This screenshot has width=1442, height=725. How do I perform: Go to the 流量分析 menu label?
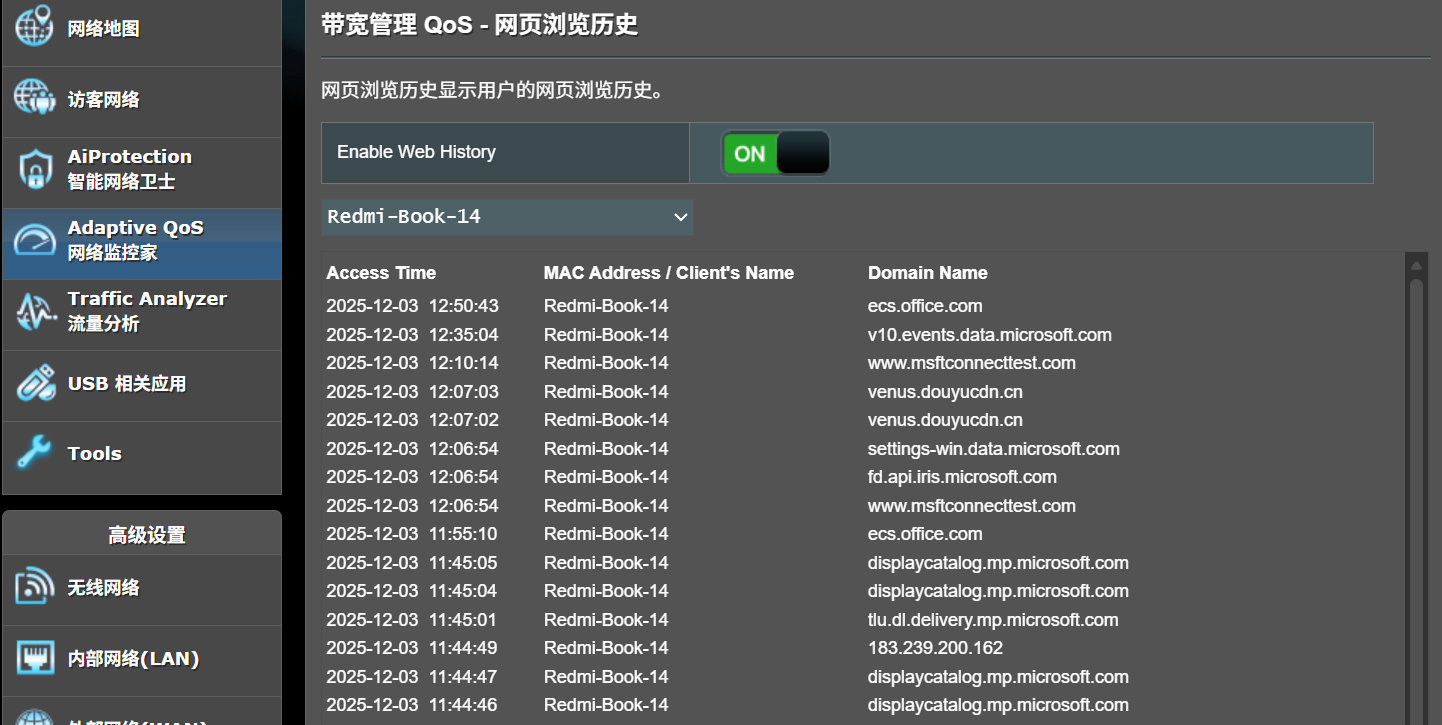pos(104,324)
